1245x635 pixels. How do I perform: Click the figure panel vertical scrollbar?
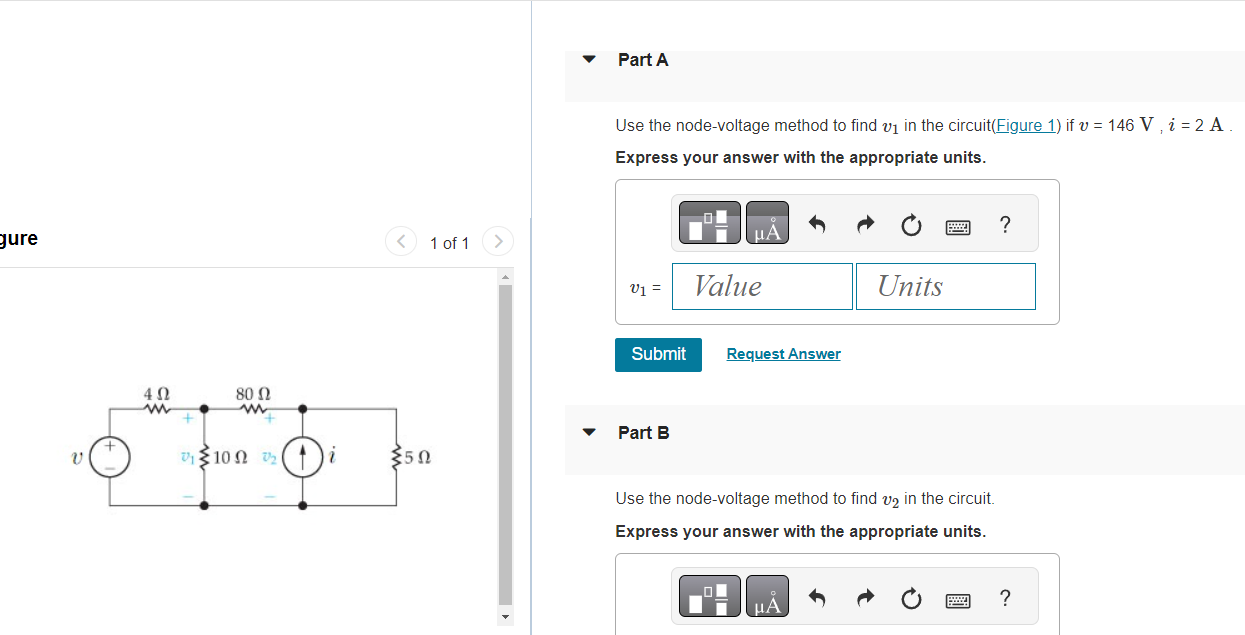tap(505, 448)
